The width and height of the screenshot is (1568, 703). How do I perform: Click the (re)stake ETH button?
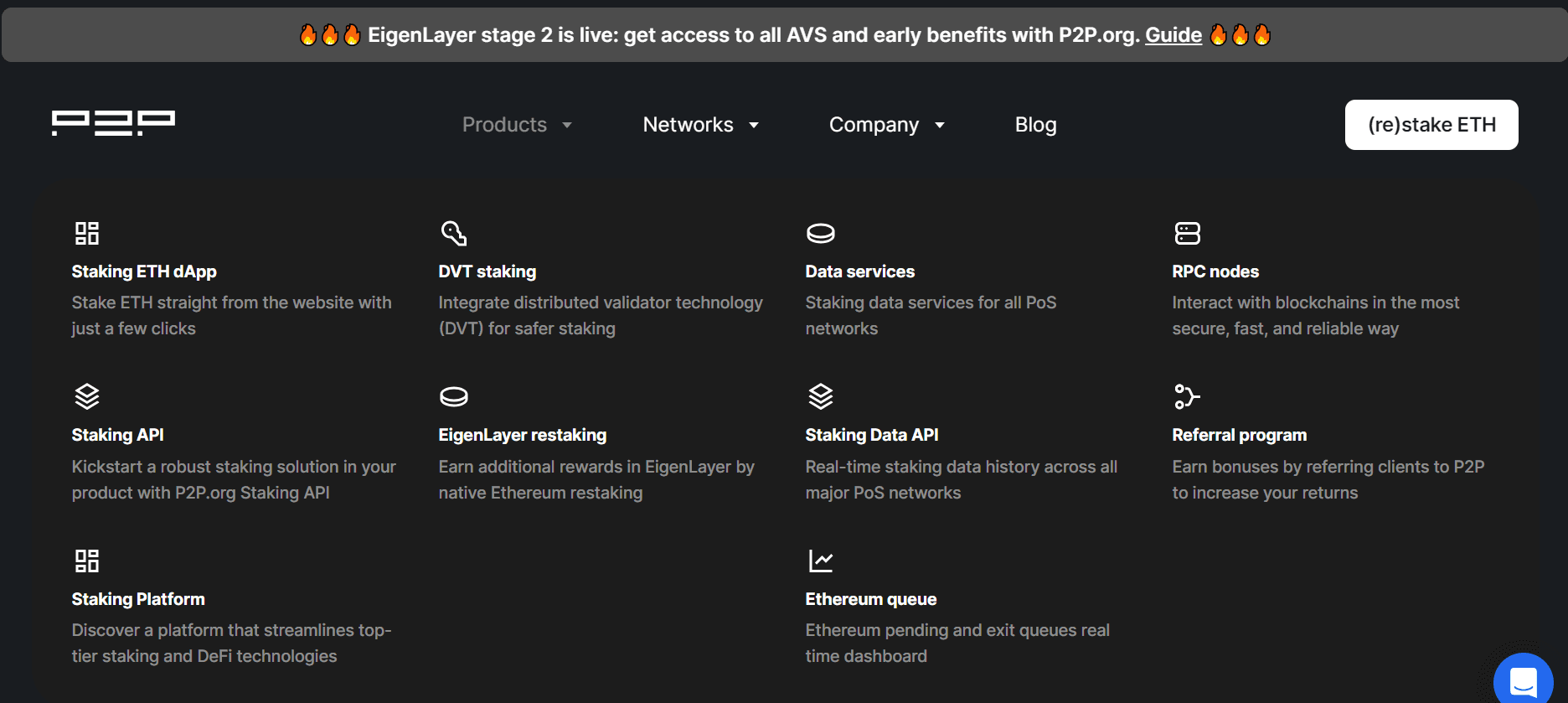tap(1431, 125)
